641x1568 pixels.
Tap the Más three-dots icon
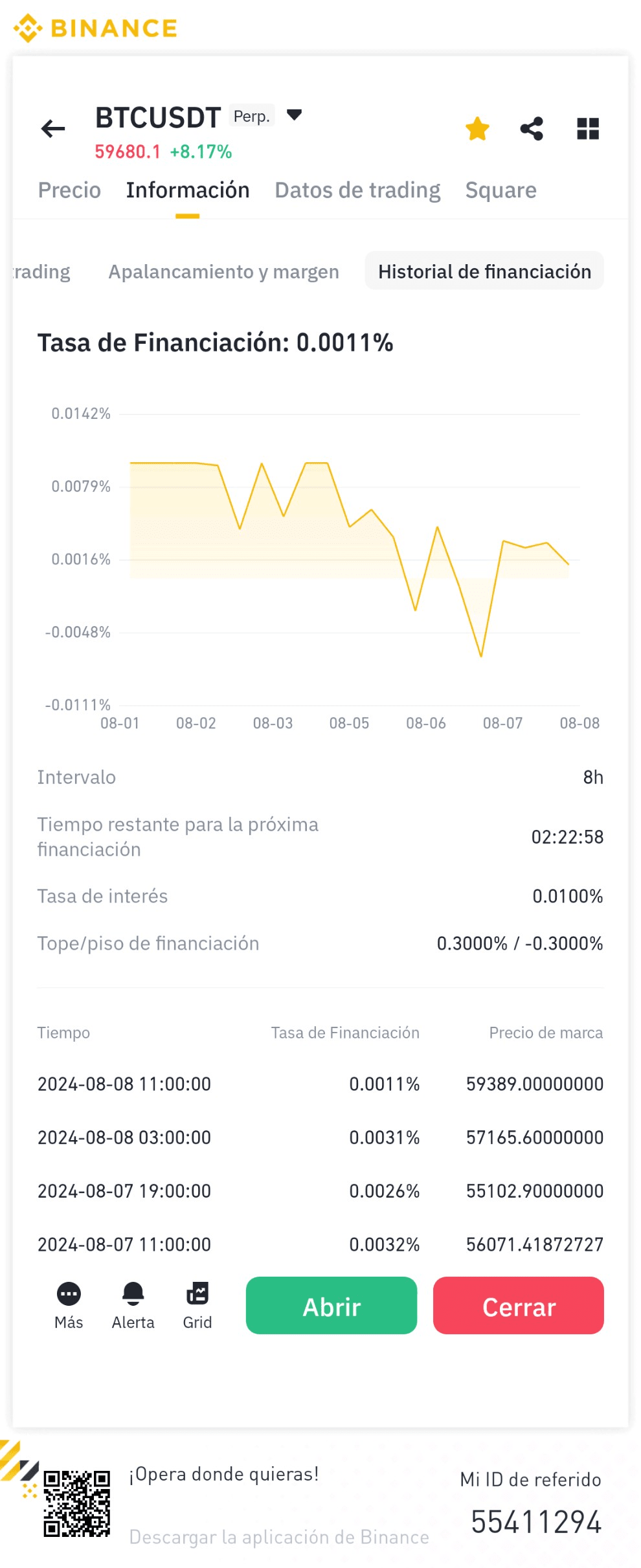(69, 1294)
